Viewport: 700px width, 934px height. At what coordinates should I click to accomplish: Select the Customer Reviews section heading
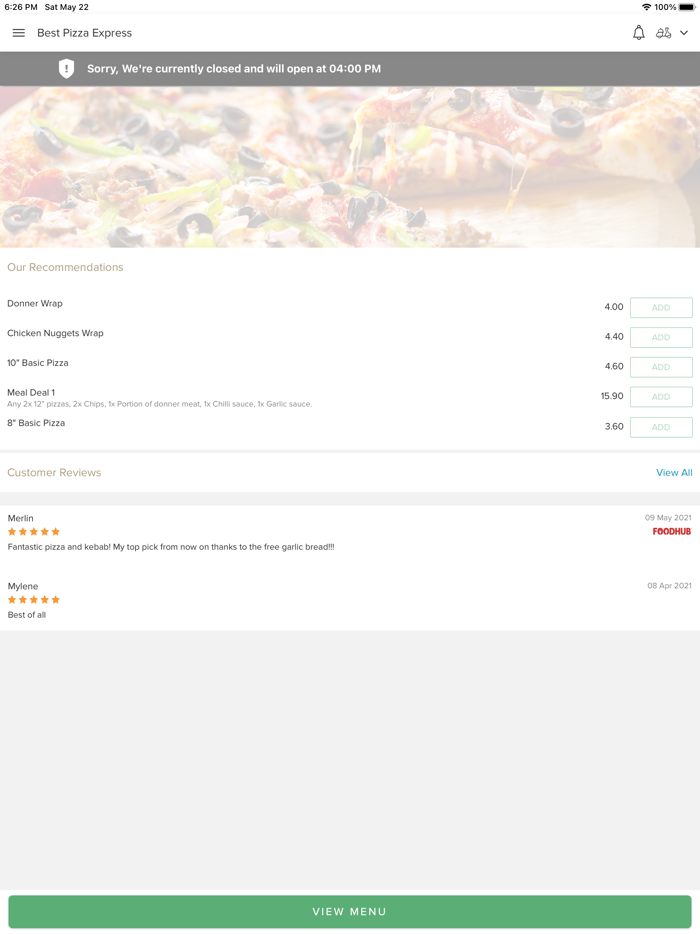click(53, 472)
